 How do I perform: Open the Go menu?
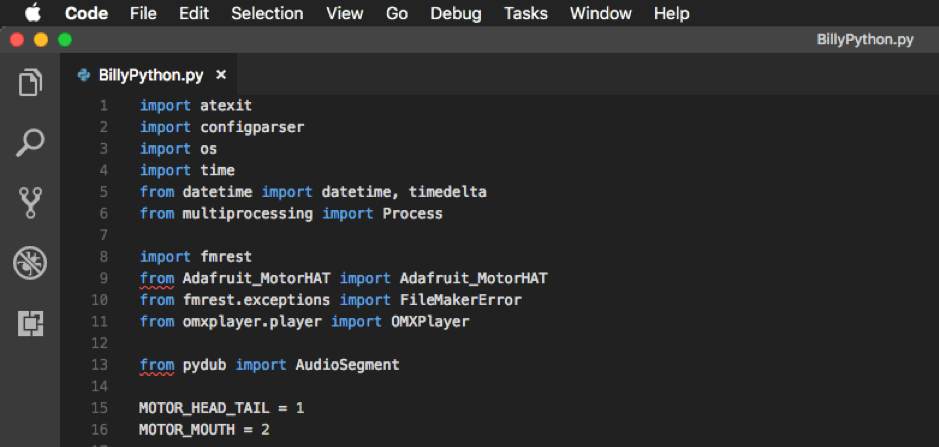(397, 13)
